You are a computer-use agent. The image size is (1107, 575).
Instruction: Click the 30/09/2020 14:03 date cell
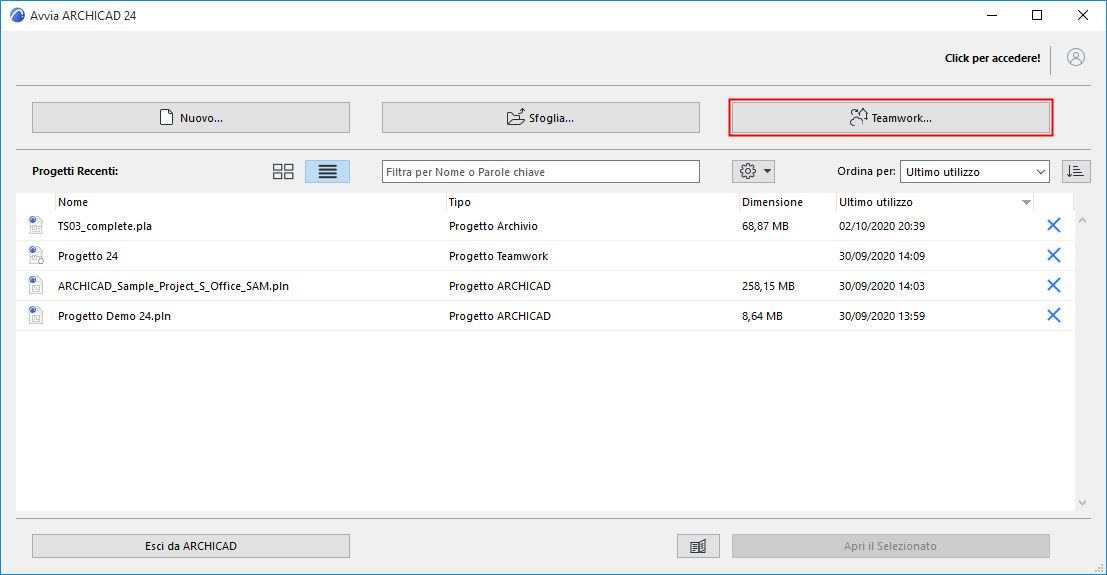(882, 286)
